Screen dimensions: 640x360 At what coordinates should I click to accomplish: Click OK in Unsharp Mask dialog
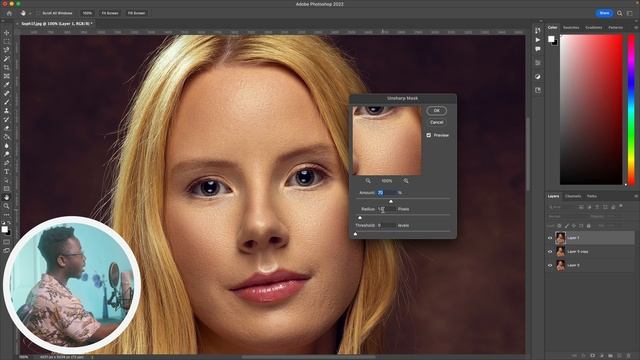(x=436, y=111)
